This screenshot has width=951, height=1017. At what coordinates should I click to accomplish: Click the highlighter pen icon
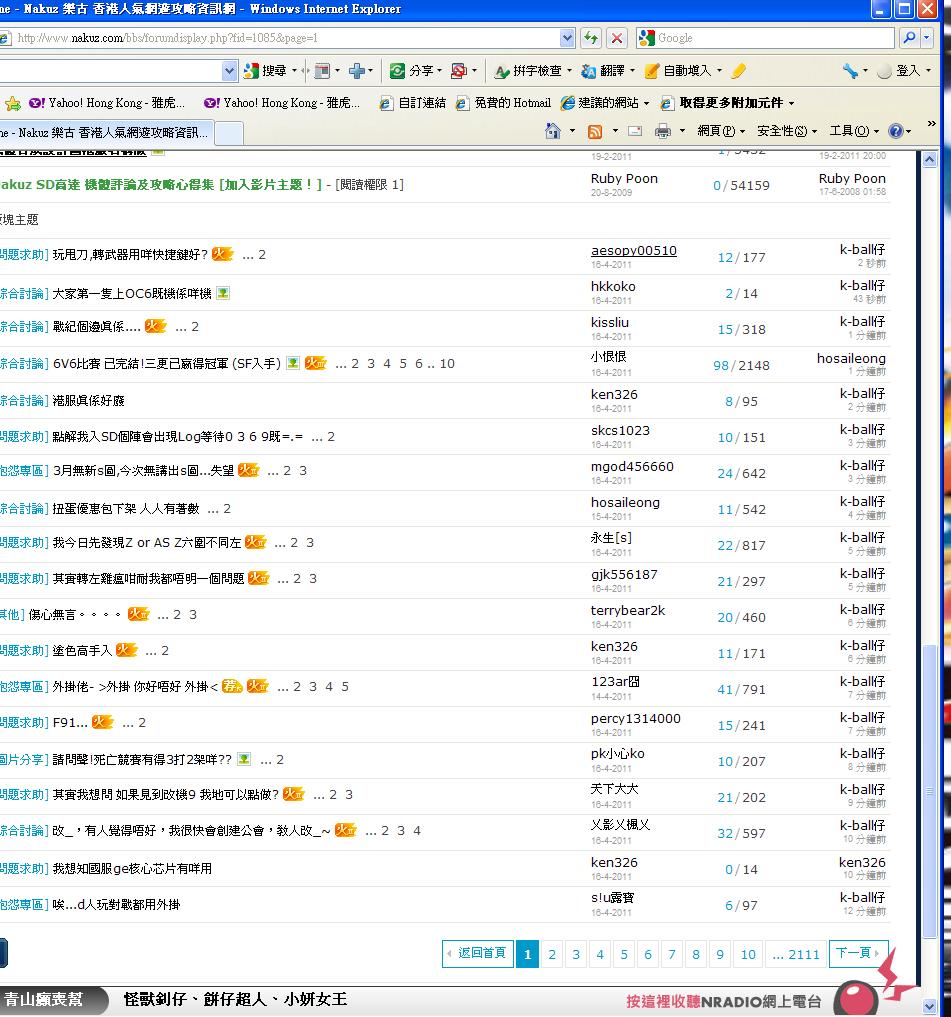[x=738, y=71]
